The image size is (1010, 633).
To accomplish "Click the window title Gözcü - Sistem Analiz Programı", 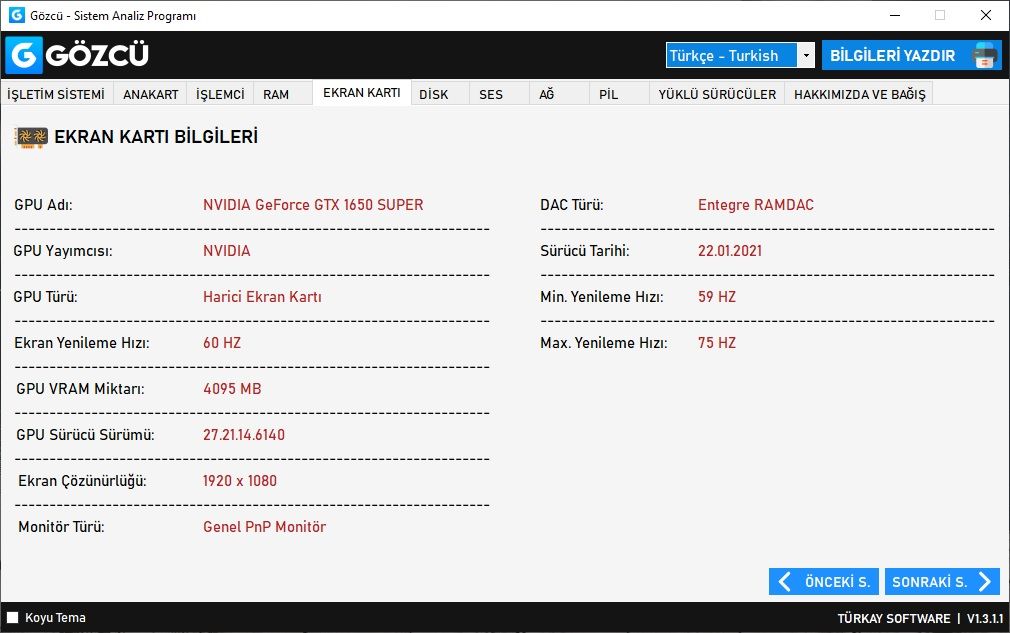I will pyautogui.click(x=113, y=15).
